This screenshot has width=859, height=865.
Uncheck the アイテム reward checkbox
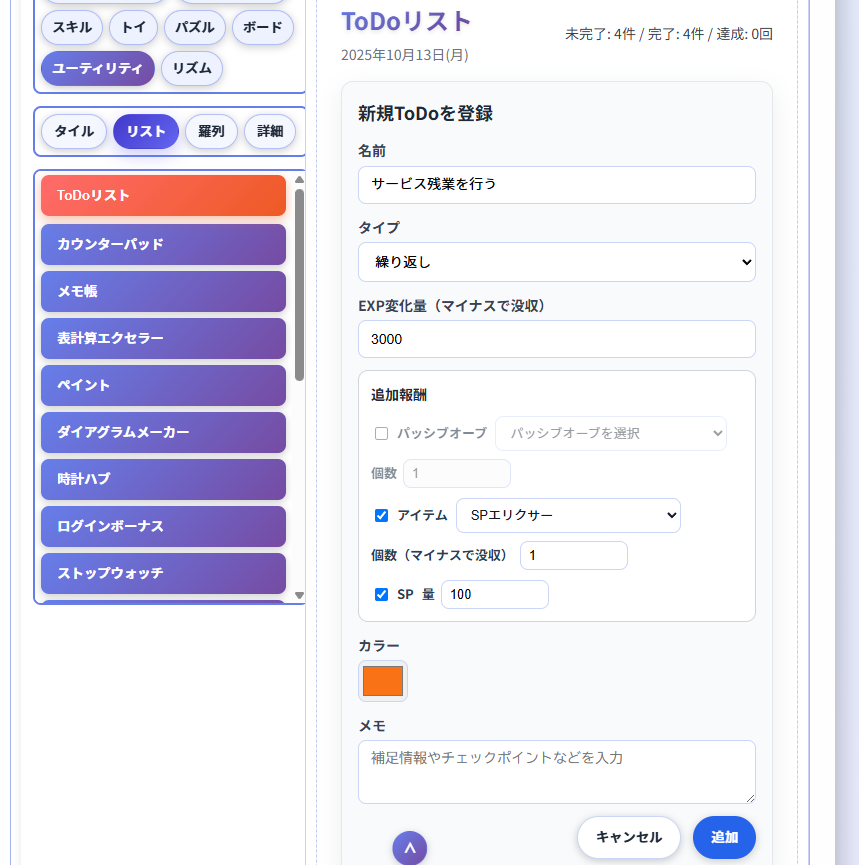(x=381, y=515)
